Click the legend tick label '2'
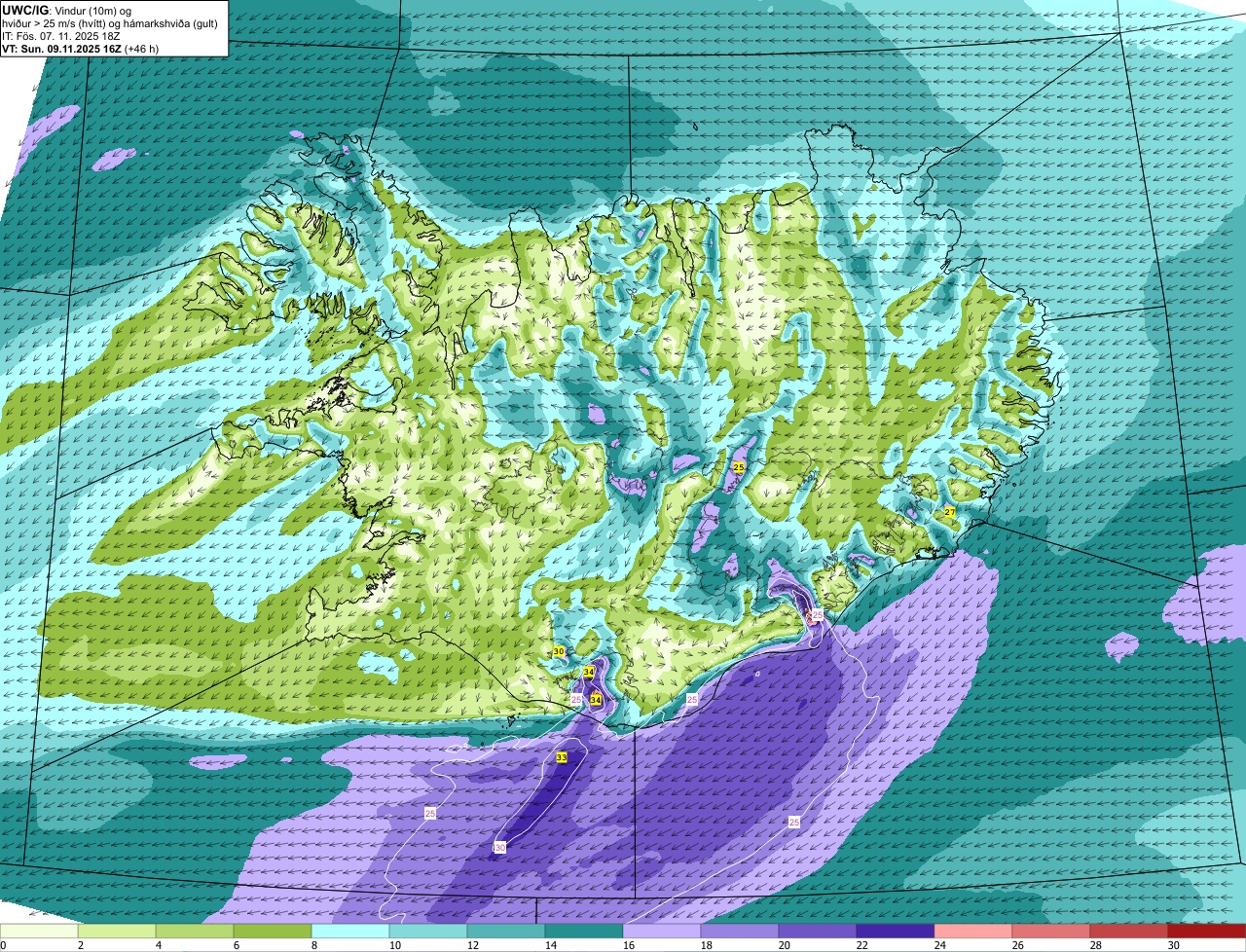This screenshot has height=952, width=1246. [81, 945]
